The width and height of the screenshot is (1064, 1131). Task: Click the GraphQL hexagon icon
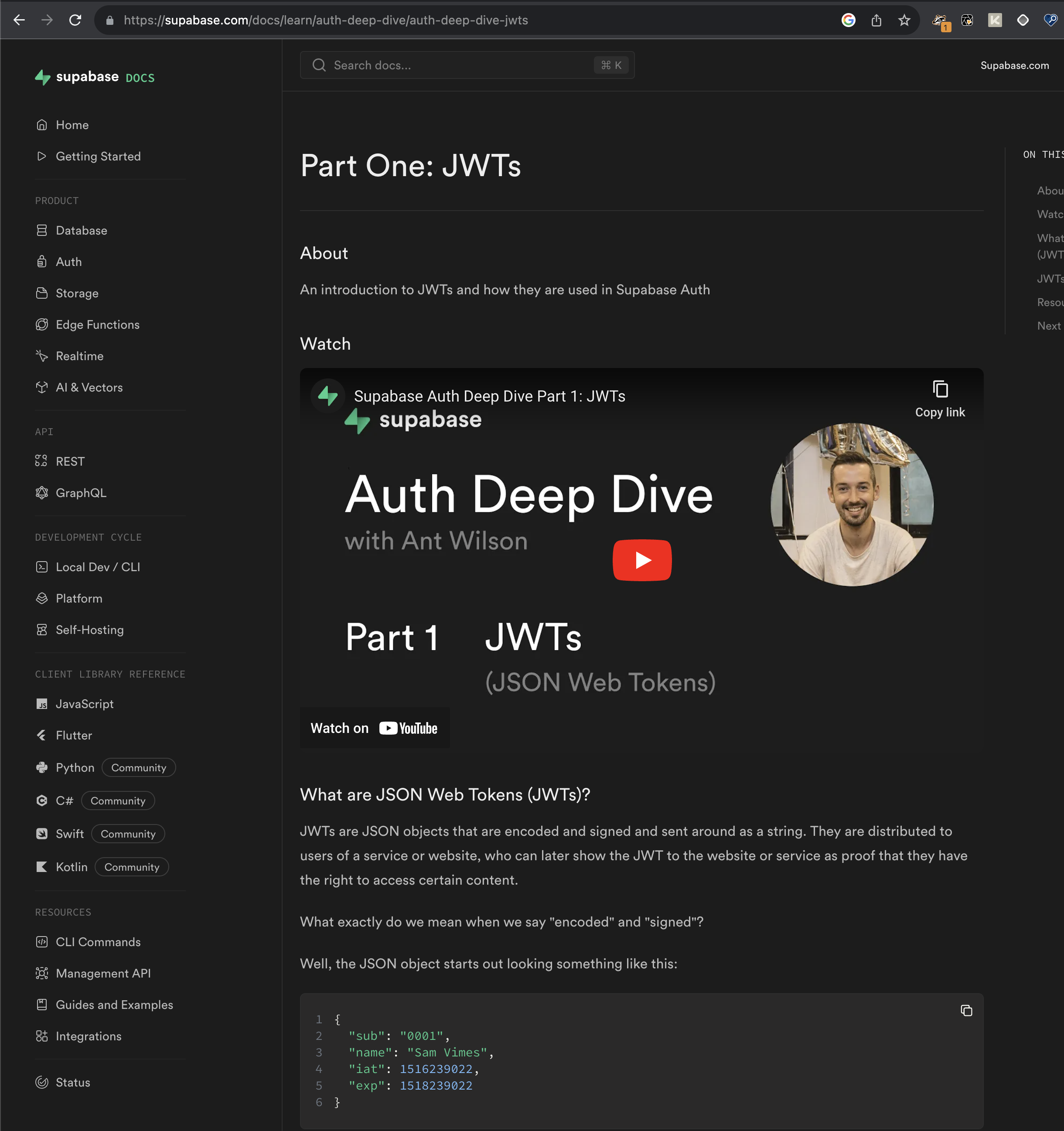(x=42, y=493)
